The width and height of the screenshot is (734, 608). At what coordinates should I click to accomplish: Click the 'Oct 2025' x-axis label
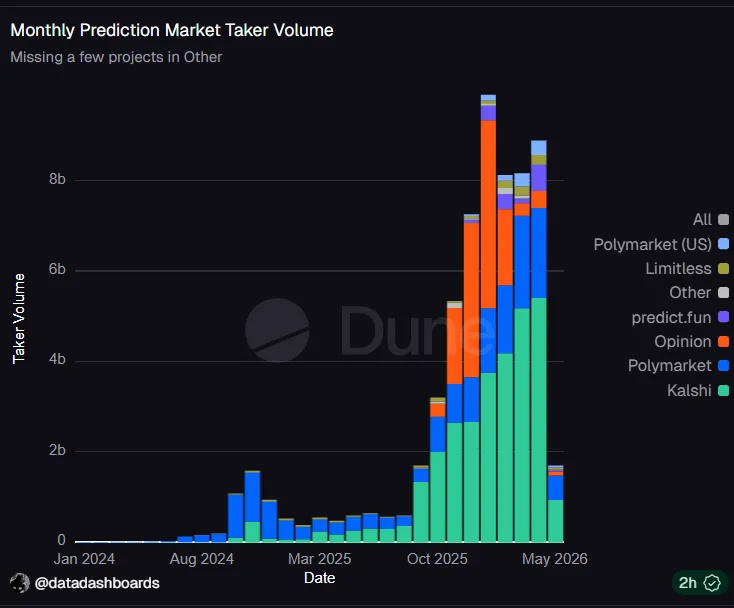437,559
